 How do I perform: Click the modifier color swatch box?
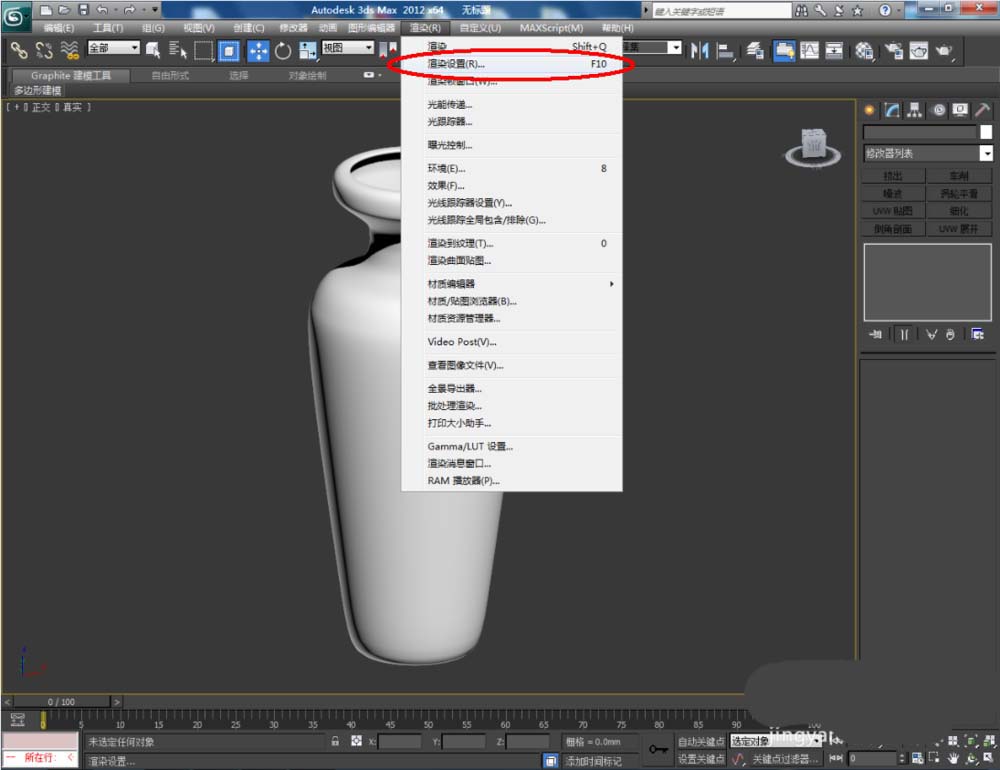(x=986, y=131)
